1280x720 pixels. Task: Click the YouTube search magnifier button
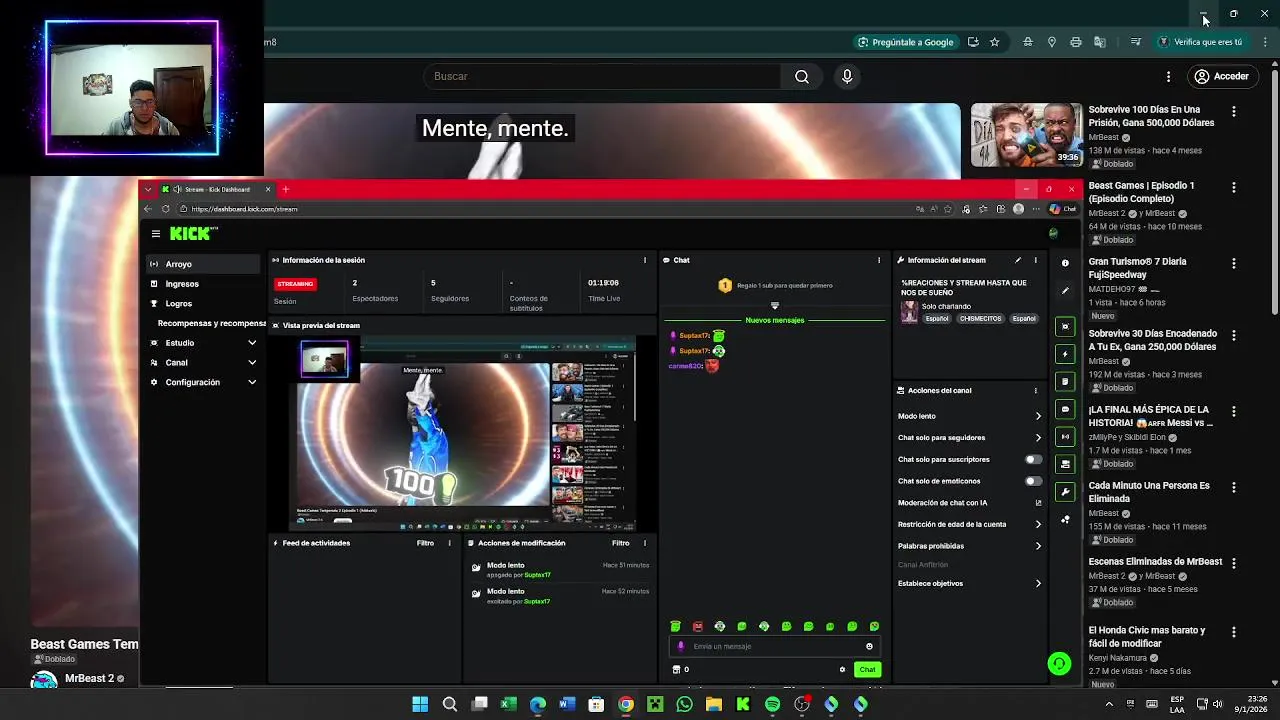pos(802,77)
